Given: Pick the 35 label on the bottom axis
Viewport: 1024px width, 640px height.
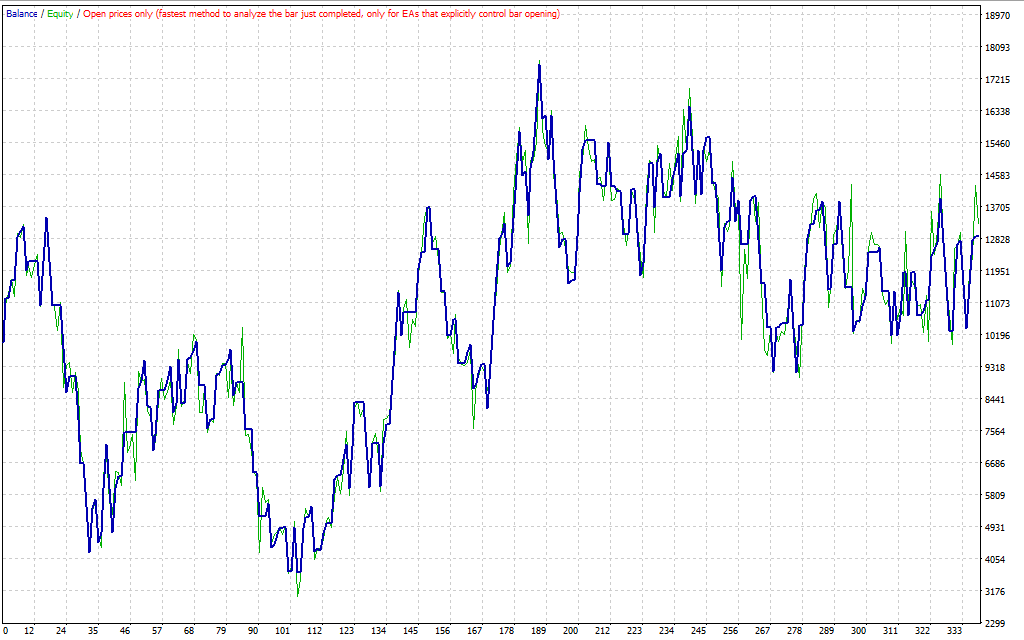Looking at the screenshot, I should click(x=93, y=631).
